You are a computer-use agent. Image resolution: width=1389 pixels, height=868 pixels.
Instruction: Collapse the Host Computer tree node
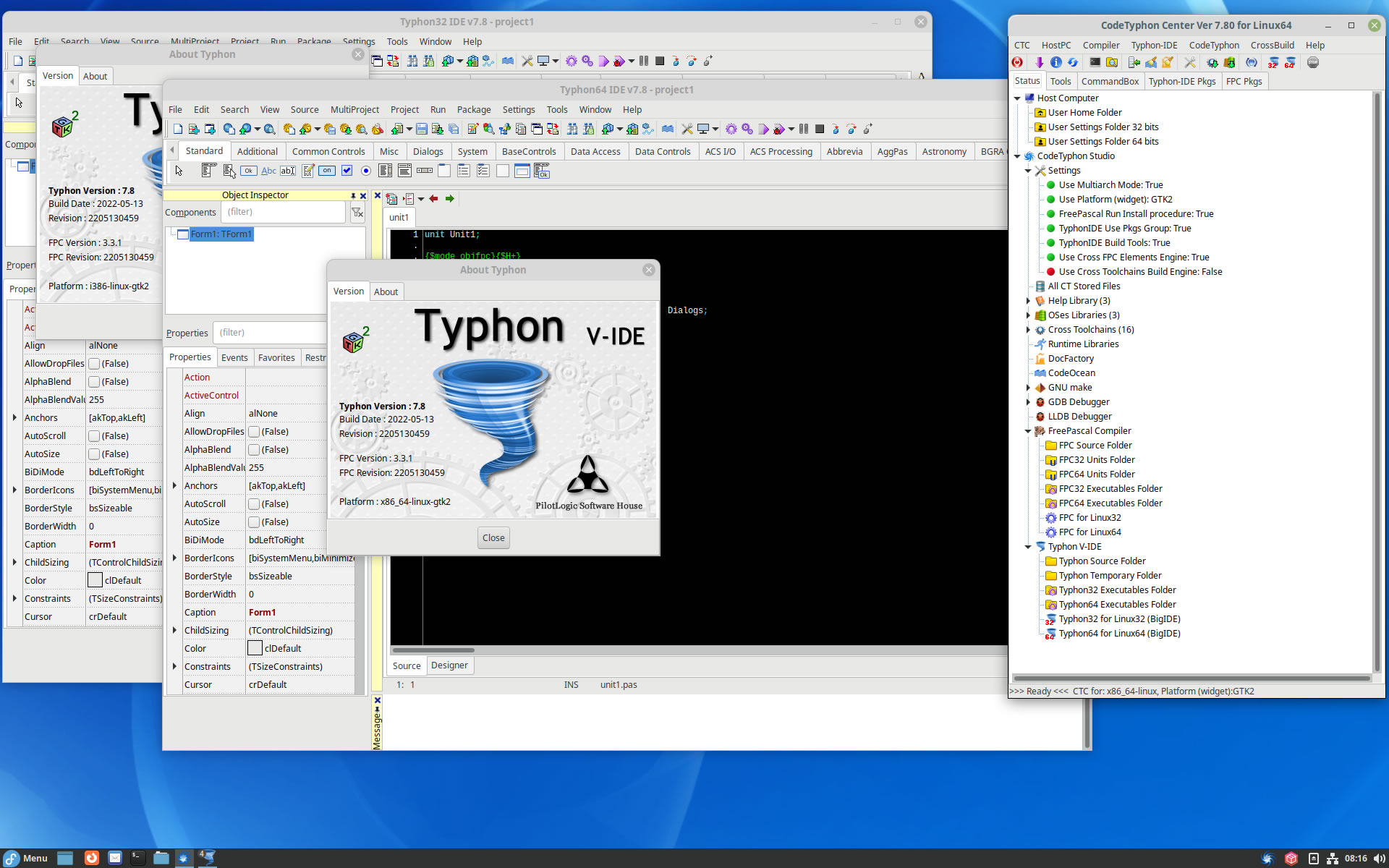(x=1018, y=98)
